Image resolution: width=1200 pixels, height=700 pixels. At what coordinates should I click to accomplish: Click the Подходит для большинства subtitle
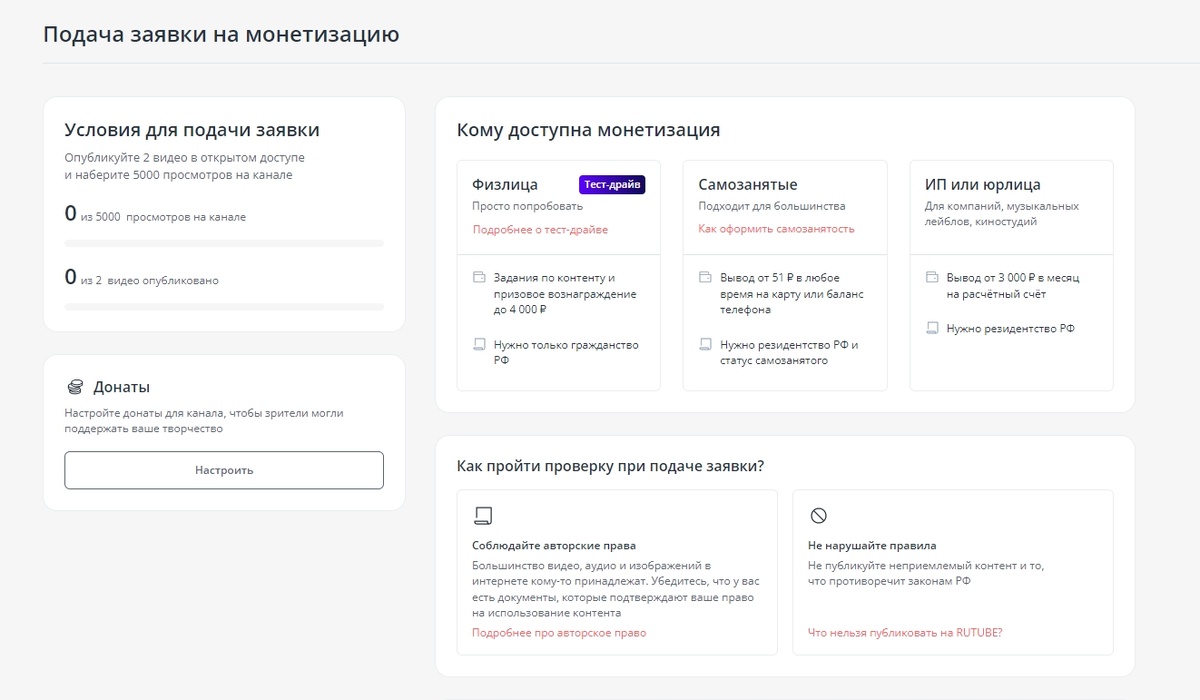(x=772, y=207)
